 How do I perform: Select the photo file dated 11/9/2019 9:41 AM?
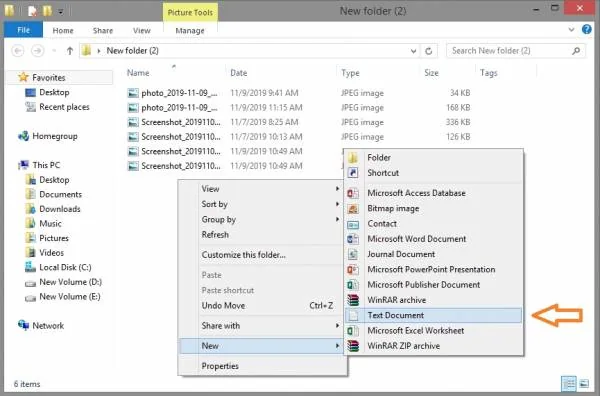coord(298,93)
